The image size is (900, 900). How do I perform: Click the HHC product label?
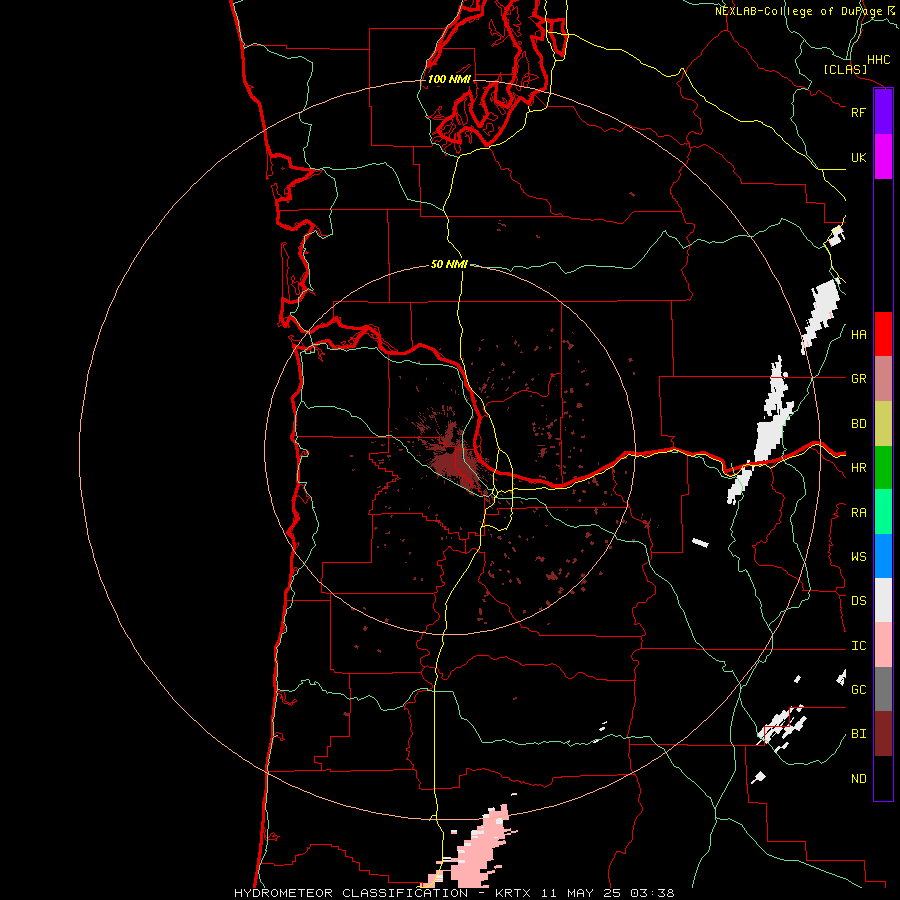[879, 60]
